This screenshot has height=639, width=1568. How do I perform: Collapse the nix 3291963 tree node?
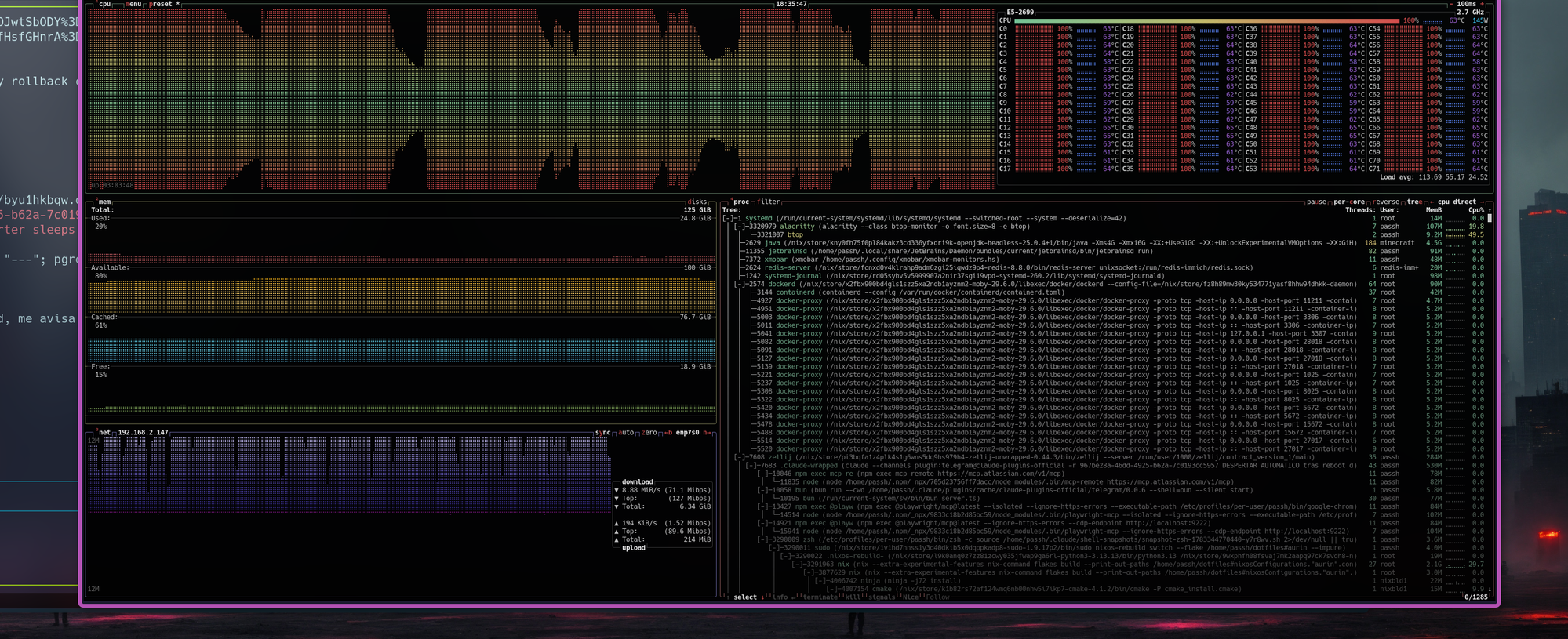coord(797,564)
